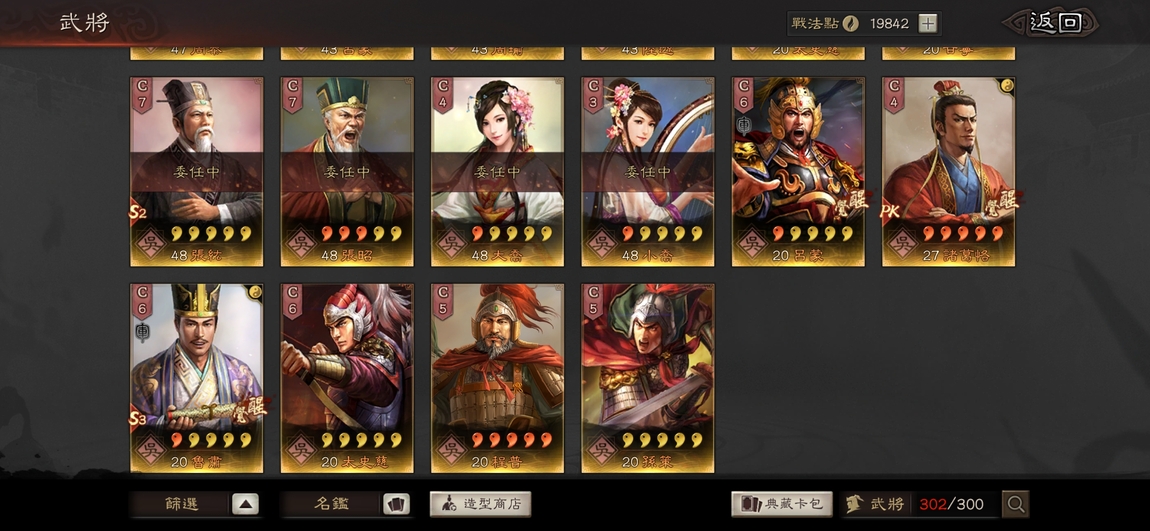Open the 典藏卡包 button
Viewport: 1150px width, 531px height.
click(x=782, y=504)
